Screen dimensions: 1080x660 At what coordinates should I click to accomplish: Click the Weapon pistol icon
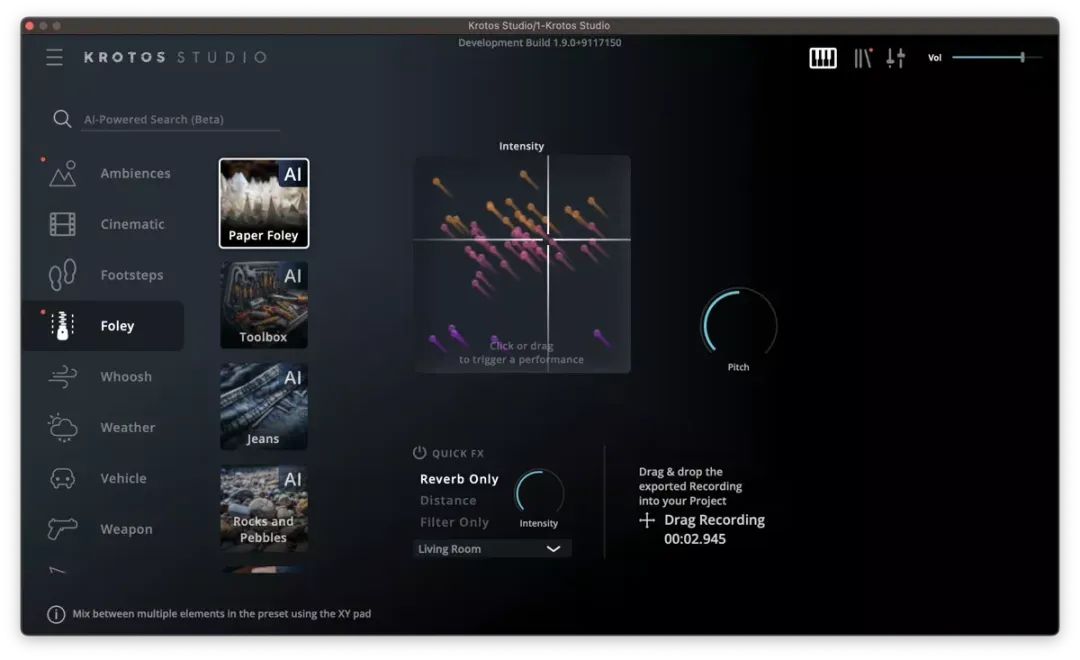(63, 529)
